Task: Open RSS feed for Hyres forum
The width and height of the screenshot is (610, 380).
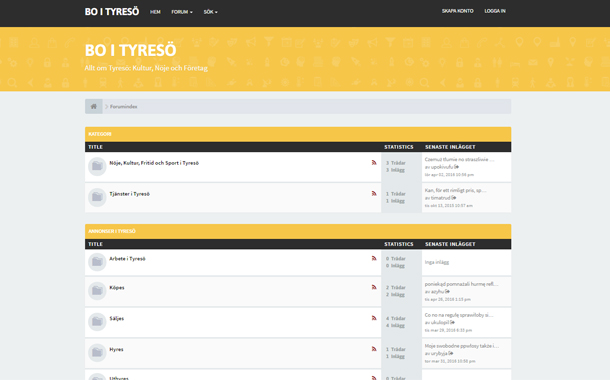Action: point(374,349)
